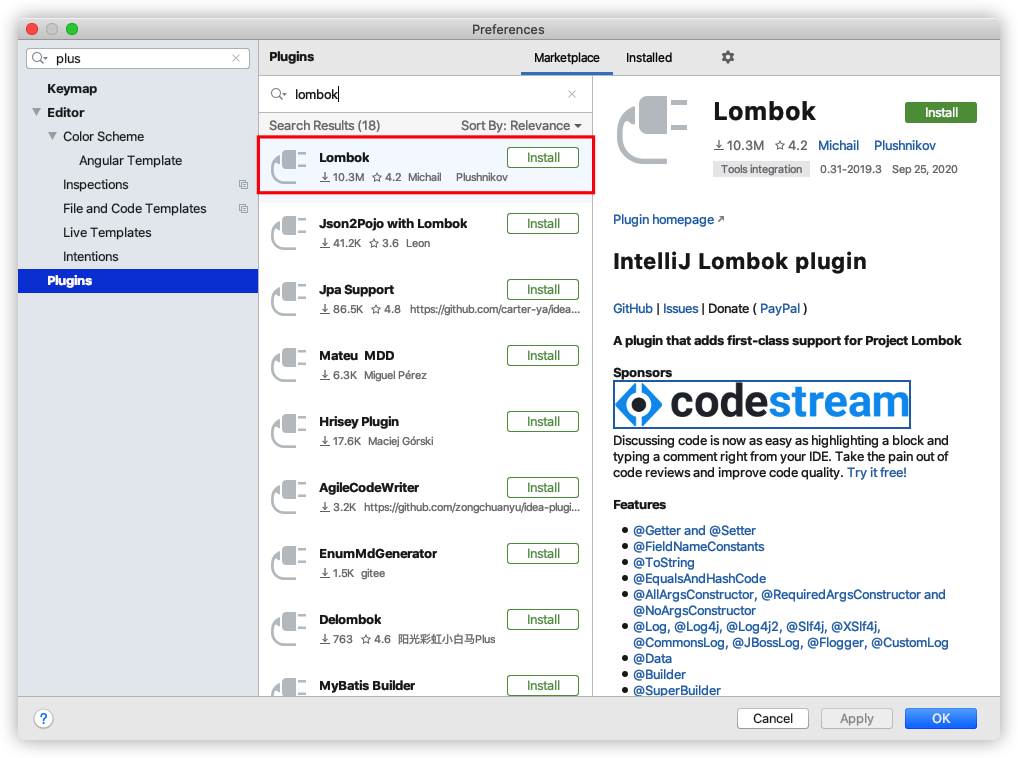
Task: Open the PayPal donate link
Action: [780, 309]
